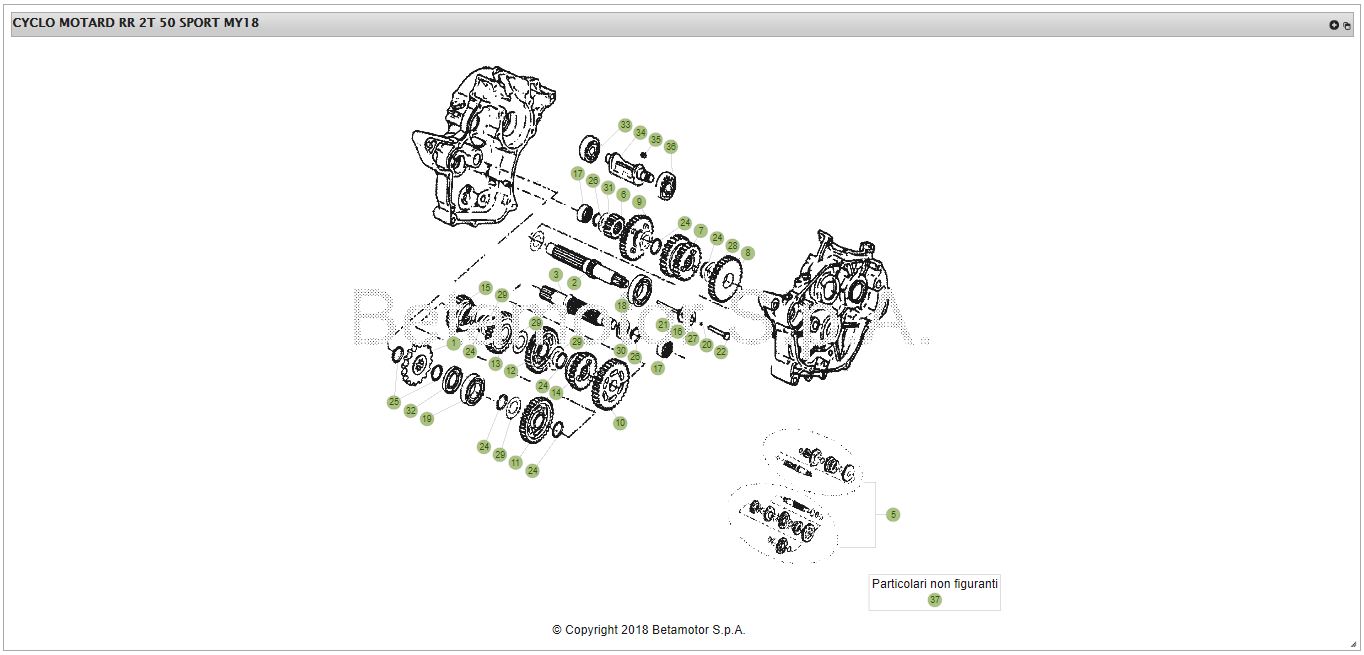Select part marker 32 on diagram

(410, 411)
